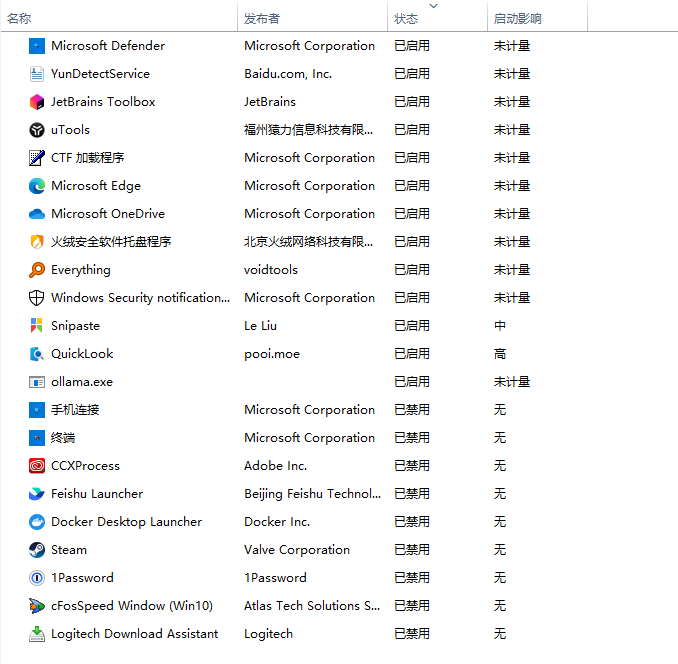
Task: Click the Feishu Launcher icon
Action: tap(37, 494)
